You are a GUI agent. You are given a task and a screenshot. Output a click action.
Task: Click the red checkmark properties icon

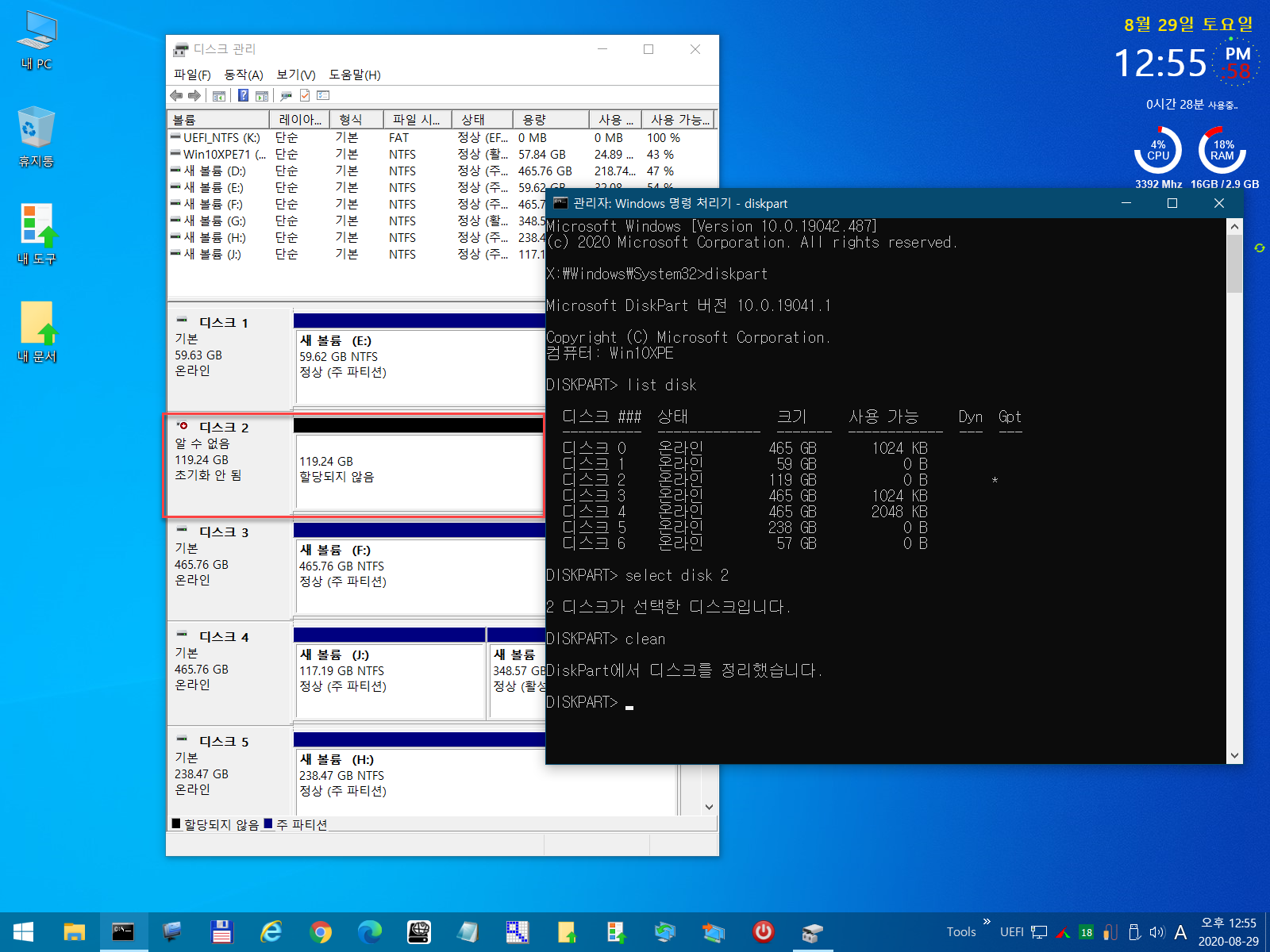pyautogui.click(x=305, y=96)
